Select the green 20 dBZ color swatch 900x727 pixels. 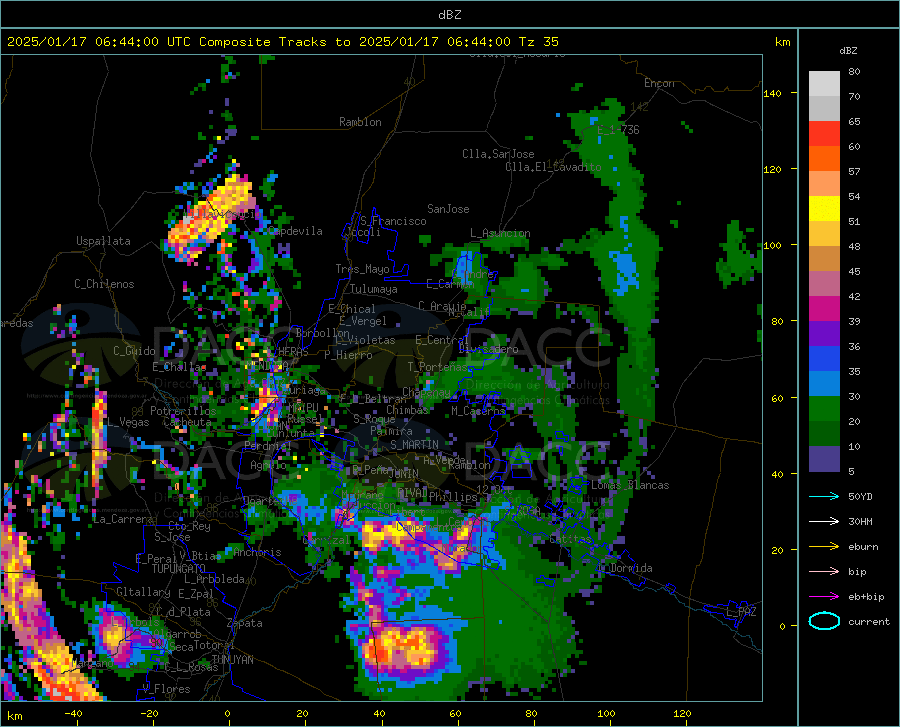824,409
